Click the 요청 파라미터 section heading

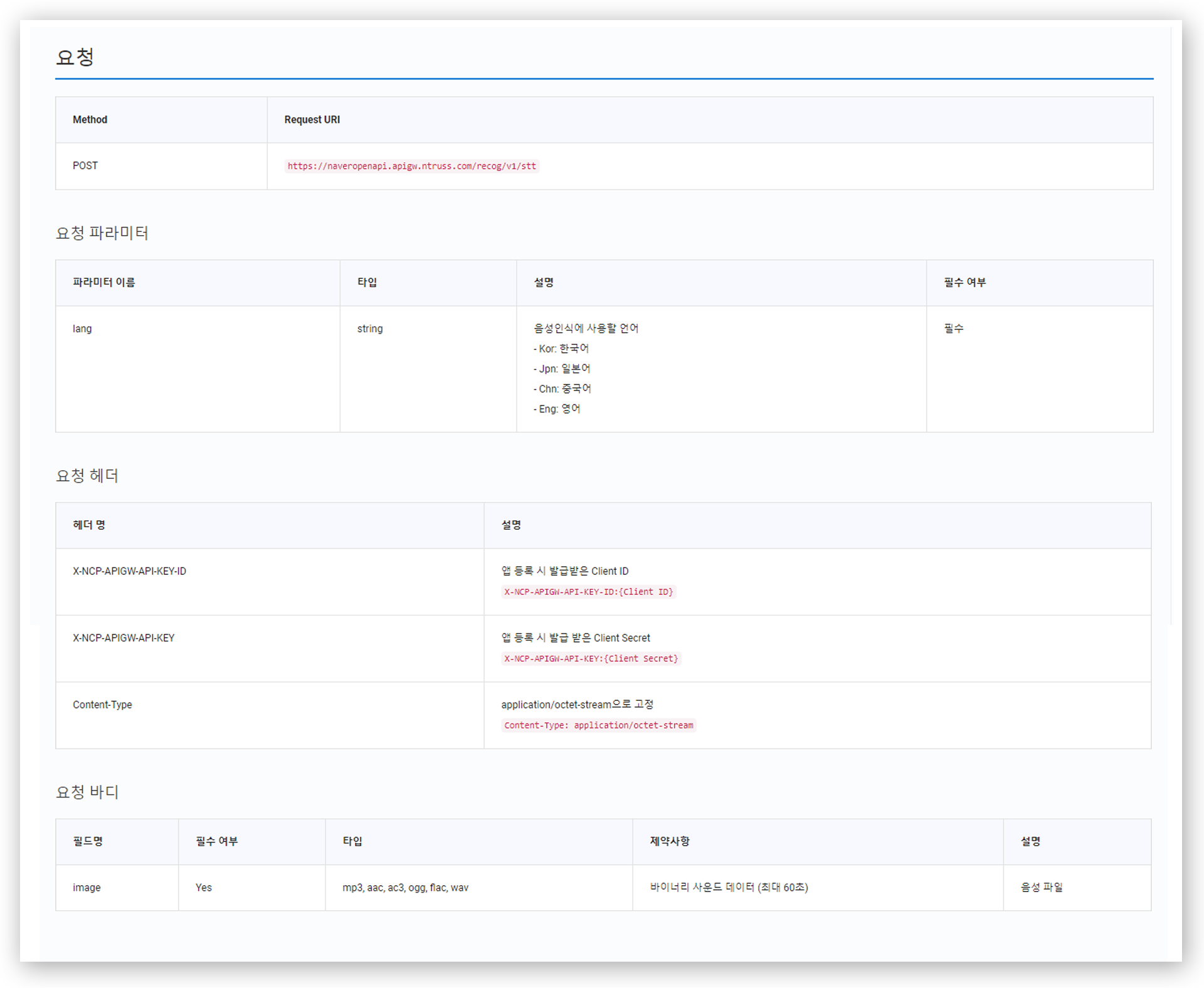[x=102, y=233]
